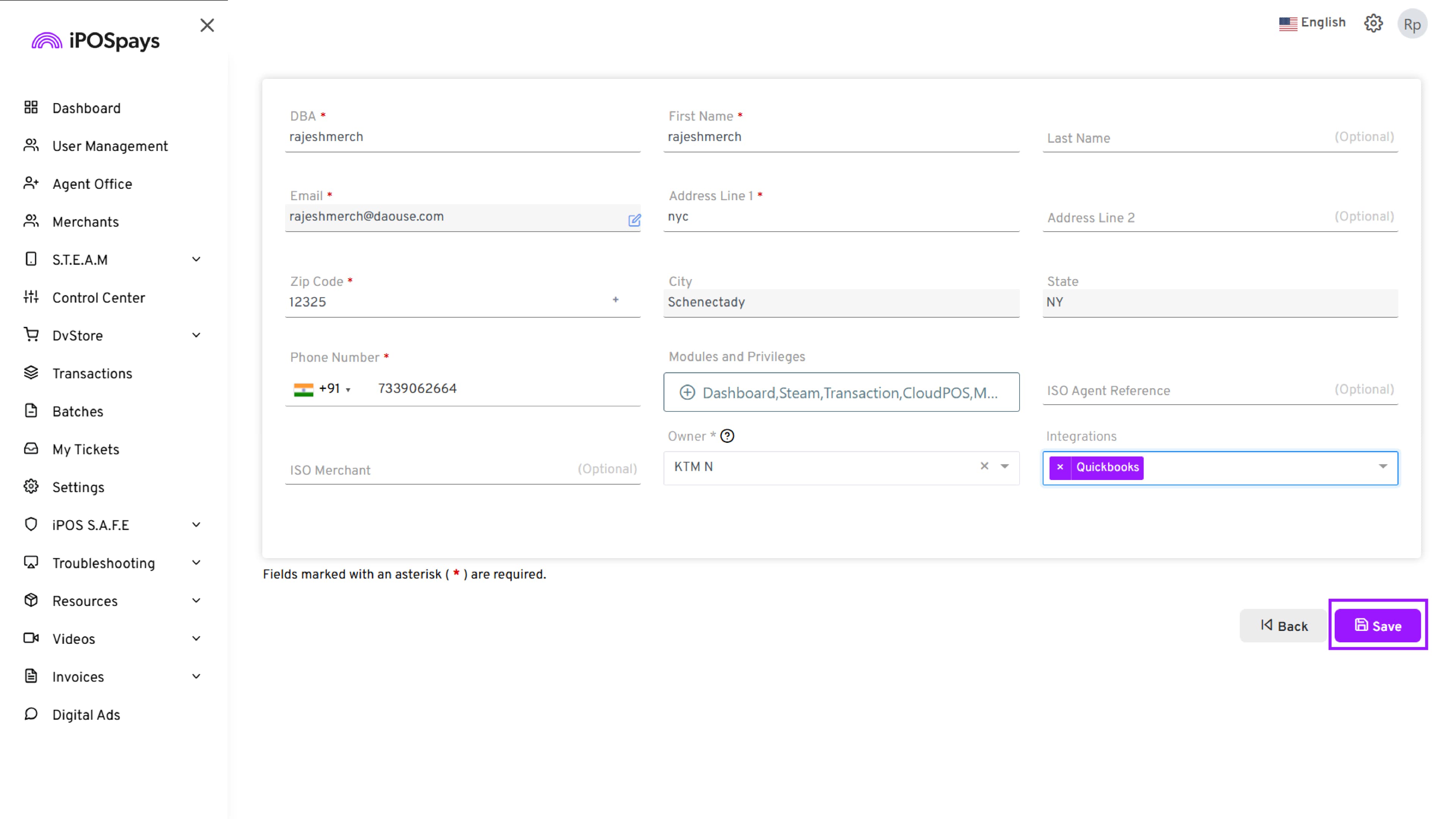1456x819 pixels.
Task: Click the Owner help question-mark icon
Action: coord(728,436)
